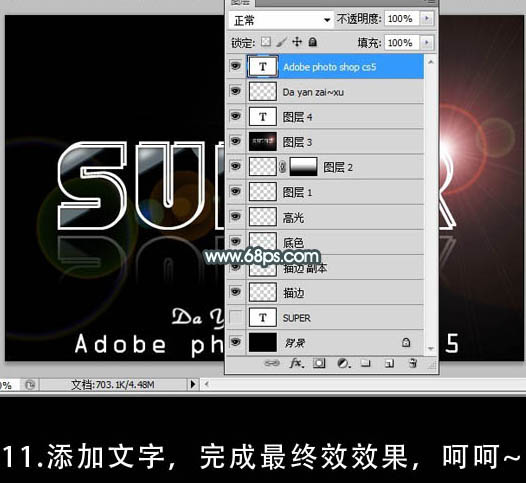Click the lock image pixels brush icon
The image size is (526, 483).
282,42
